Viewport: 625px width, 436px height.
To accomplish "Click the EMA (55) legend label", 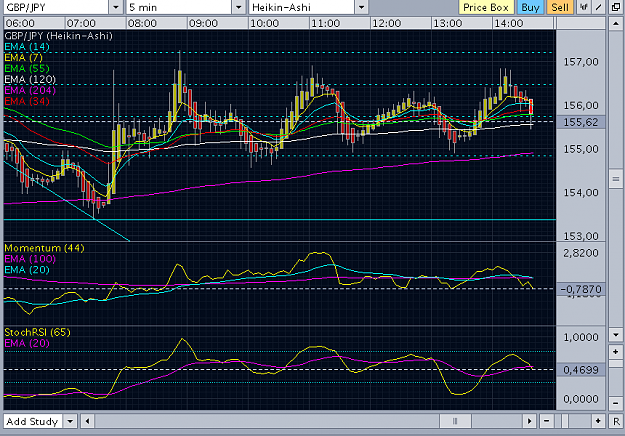I will [27, 68].
